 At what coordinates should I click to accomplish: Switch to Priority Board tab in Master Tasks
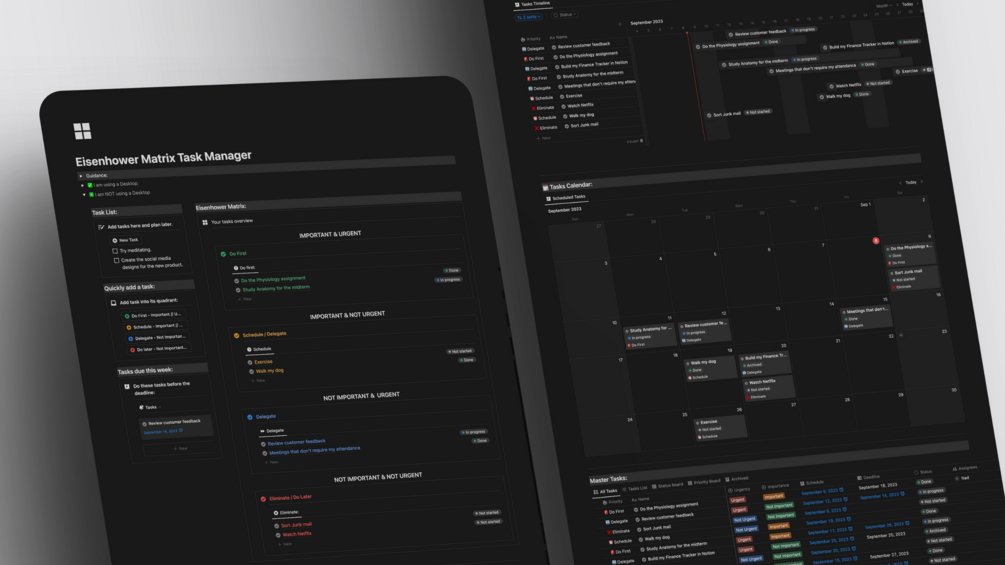pos(704,482)
